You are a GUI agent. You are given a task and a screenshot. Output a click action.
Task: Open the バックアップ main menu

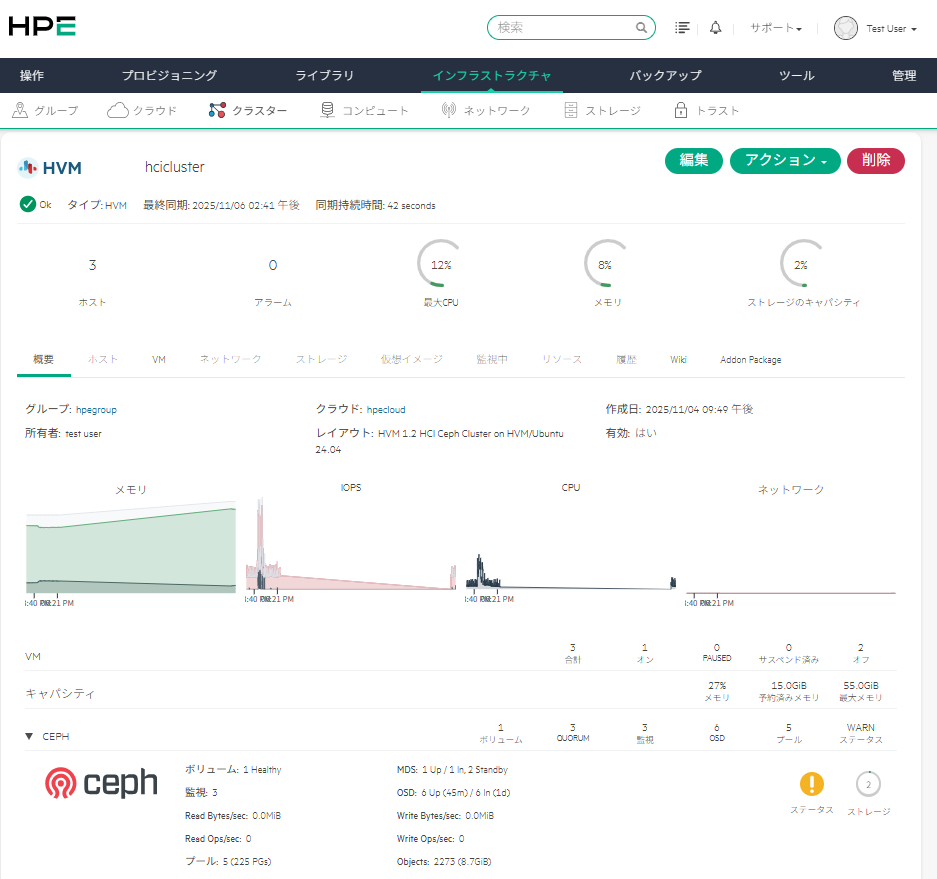pos(665,75)
